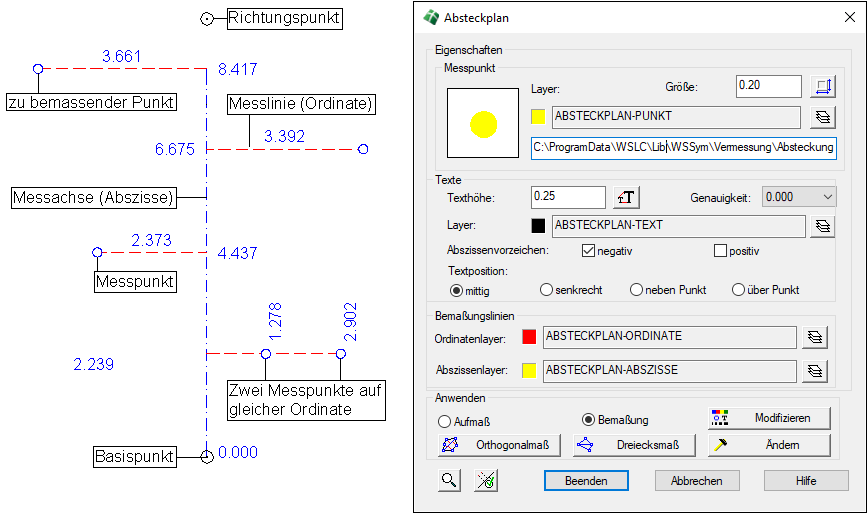The image size is (868, 513).
Task: Click the Messpunkt symbol preview thumbnail
Action: tap(484, 125)
